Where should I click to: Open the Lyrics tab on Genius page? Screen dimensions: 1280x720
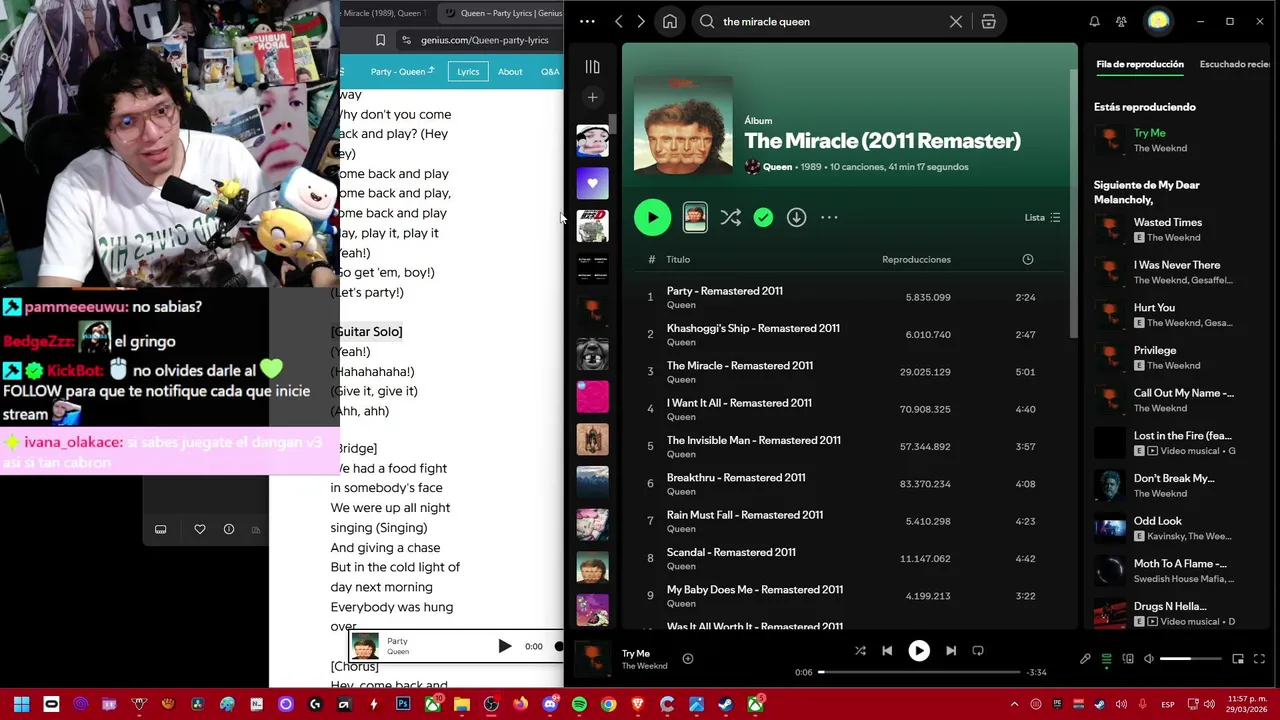coord(468,71)
